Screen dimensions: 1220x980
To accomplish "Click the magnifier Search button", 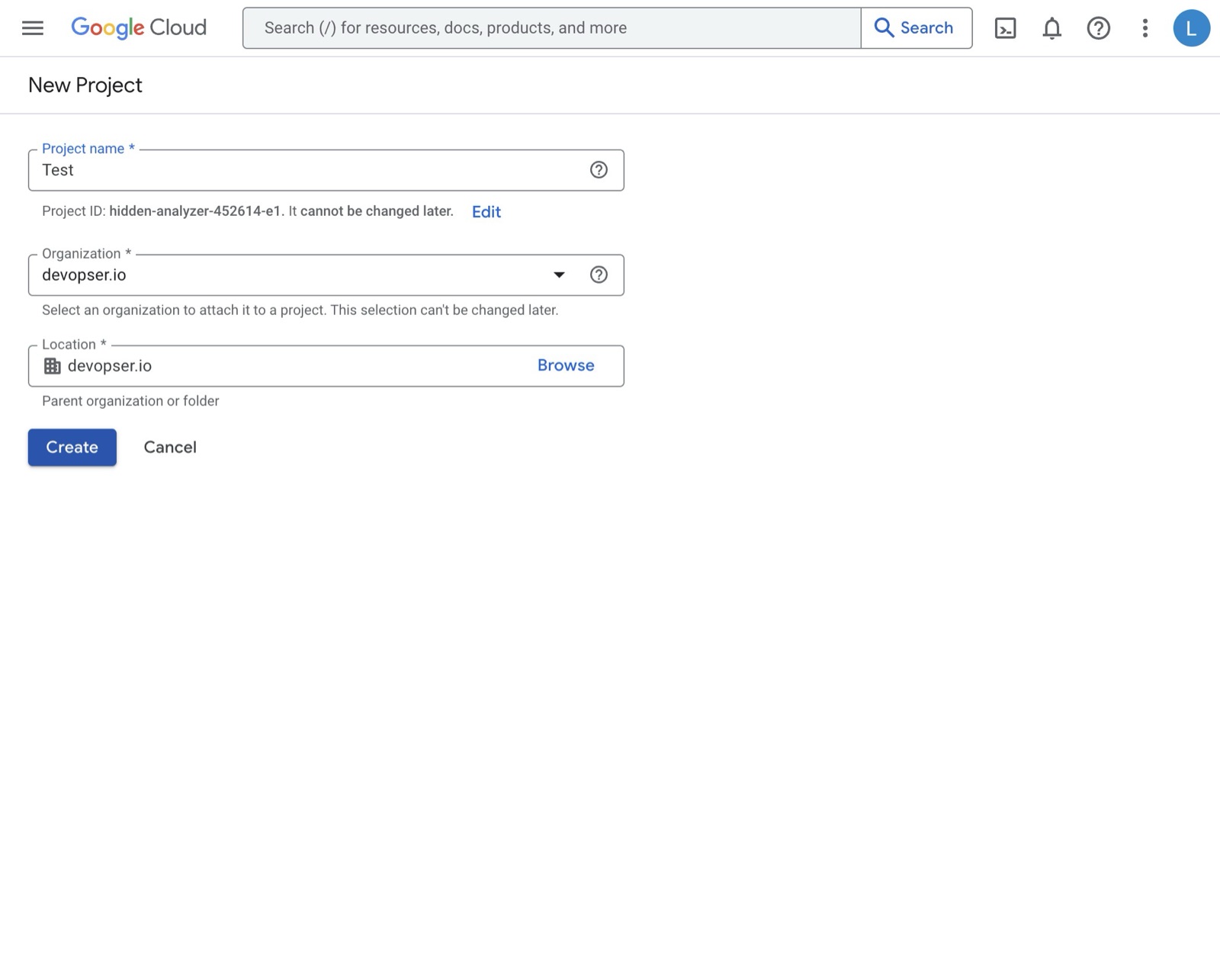I will 916,28.
